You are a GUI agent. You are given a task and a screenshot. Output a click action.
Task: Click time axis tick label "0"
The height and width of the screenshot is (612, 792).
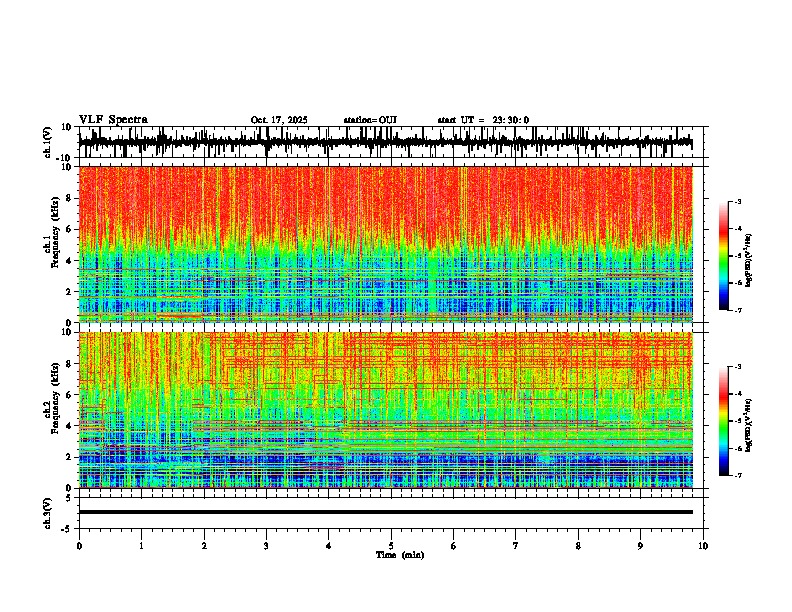79,546
